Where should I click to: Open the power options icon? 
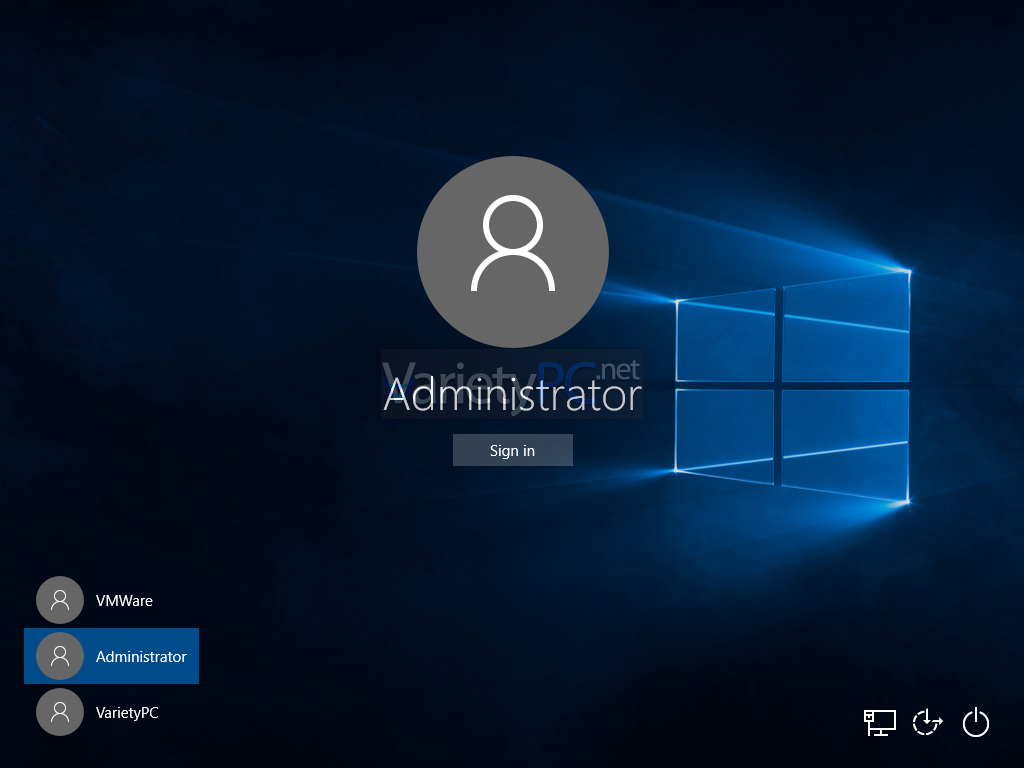tap(975, 722)
